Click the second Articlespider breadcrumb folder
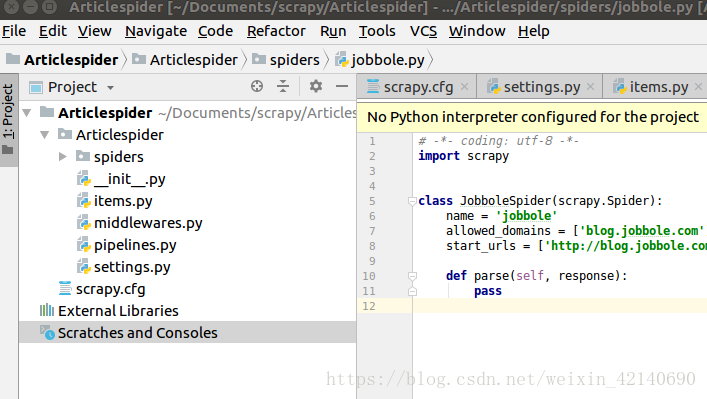Viewport: 707px width, 399px height. tap(185, 60)
